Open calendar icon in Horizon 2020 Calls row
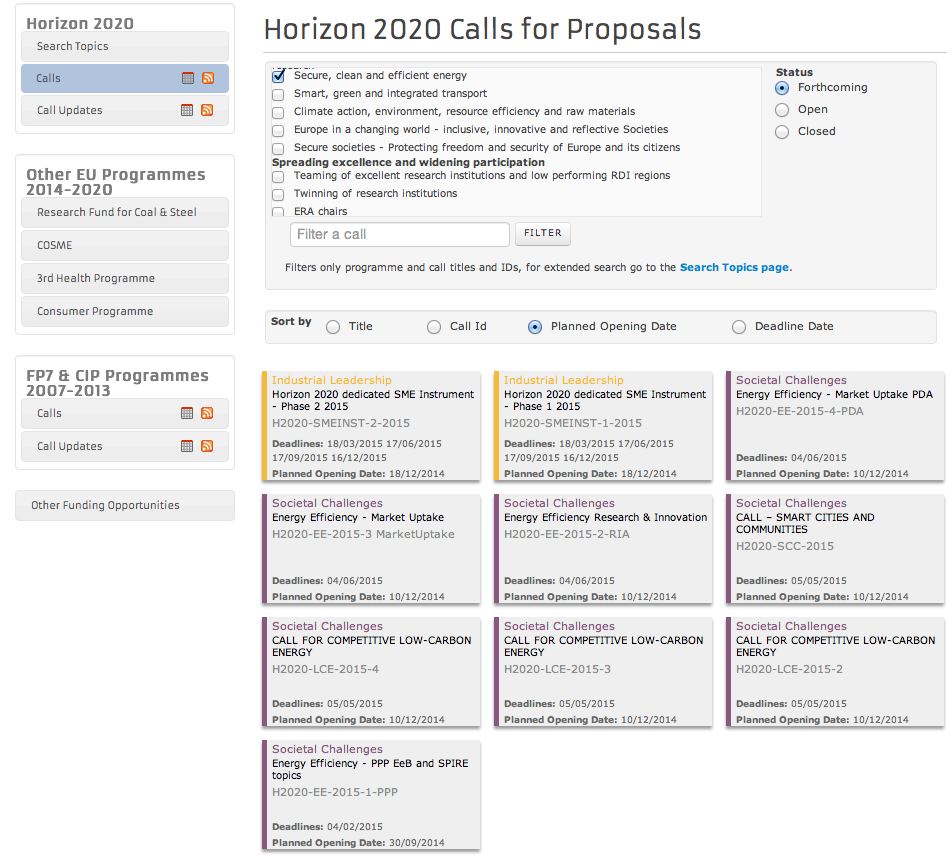 click(x=188, y=78)
